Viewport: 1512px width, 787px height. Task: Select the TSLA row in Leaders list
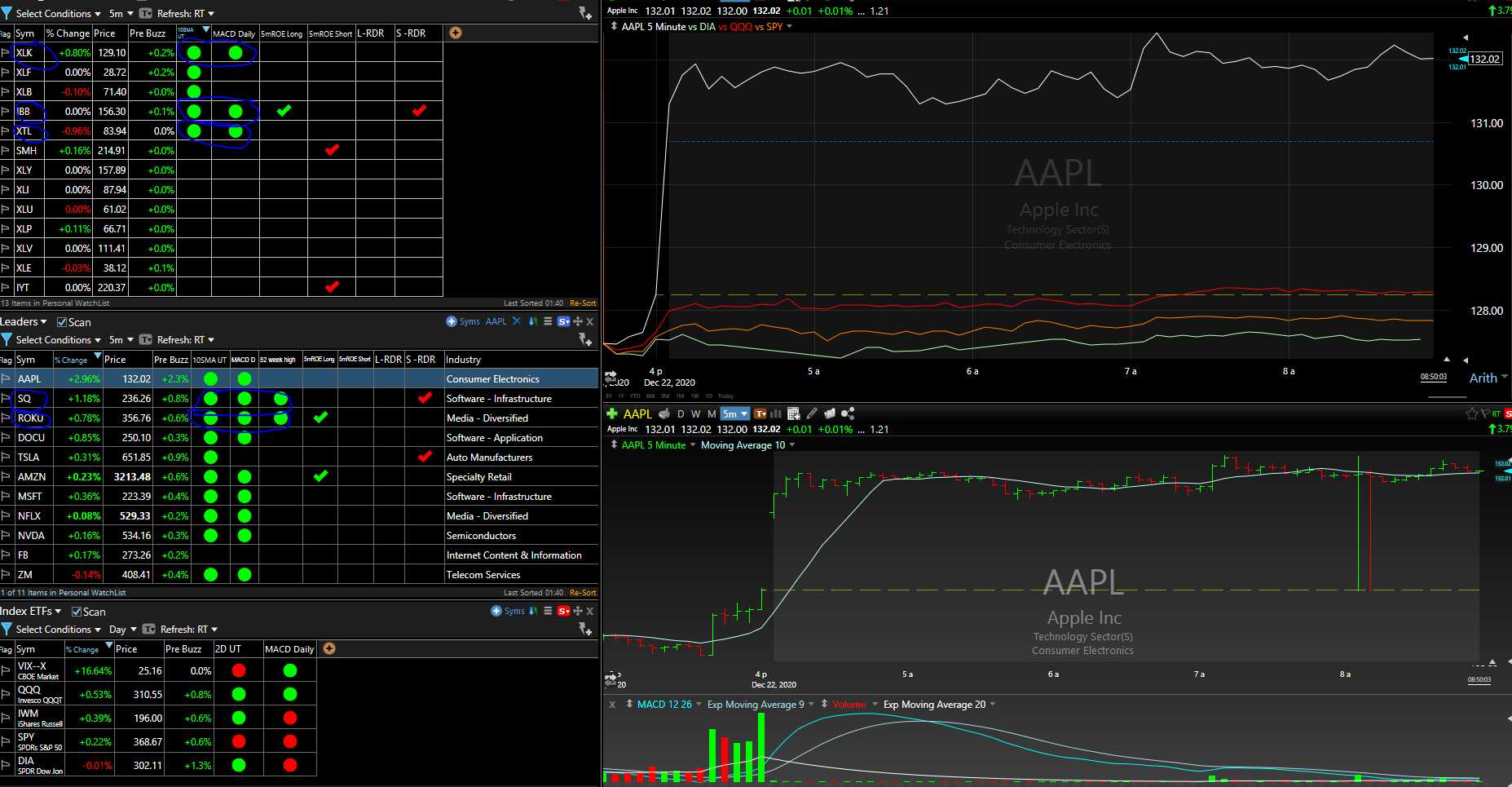29,458
